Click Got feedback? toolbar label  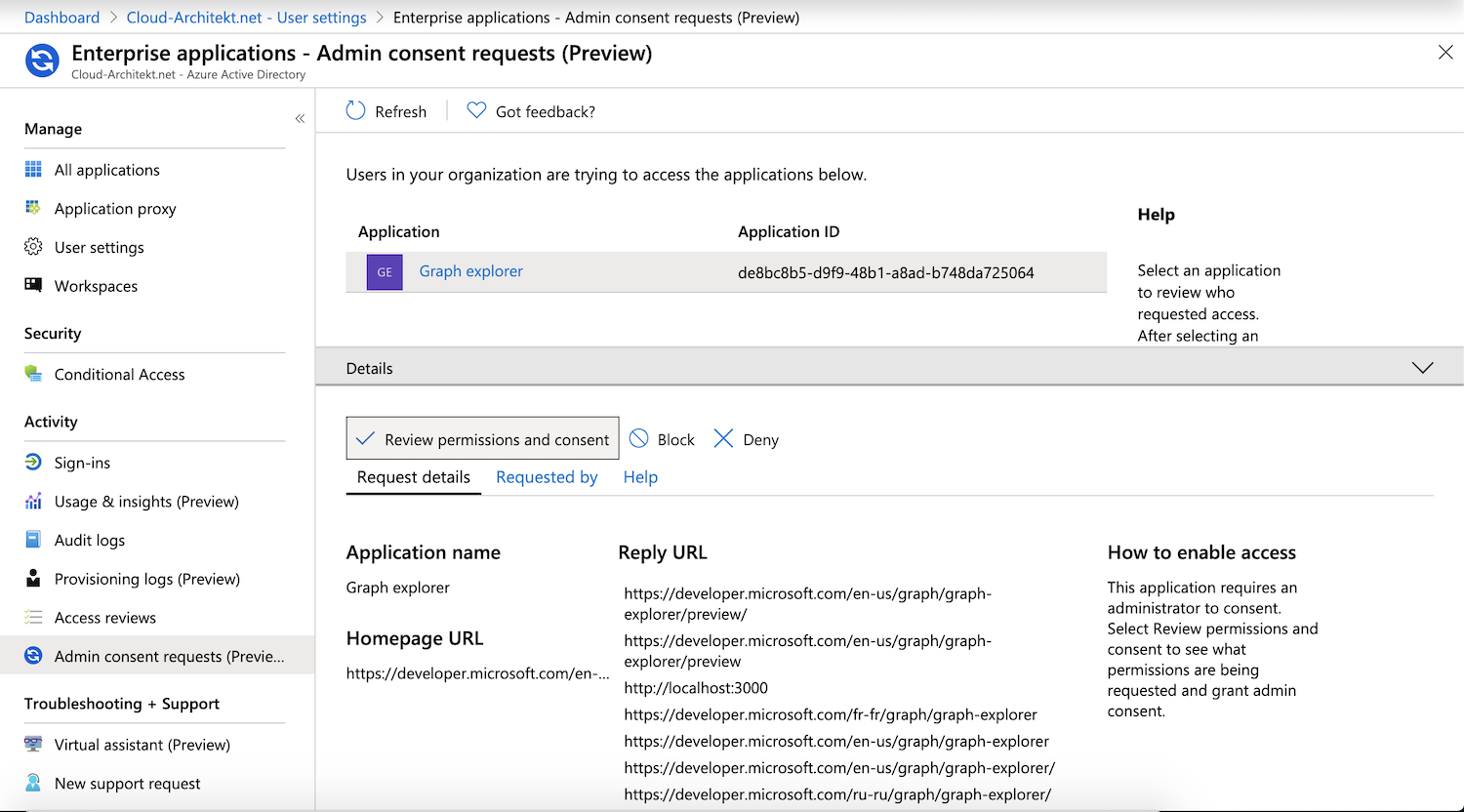click(x=546, y=112)
